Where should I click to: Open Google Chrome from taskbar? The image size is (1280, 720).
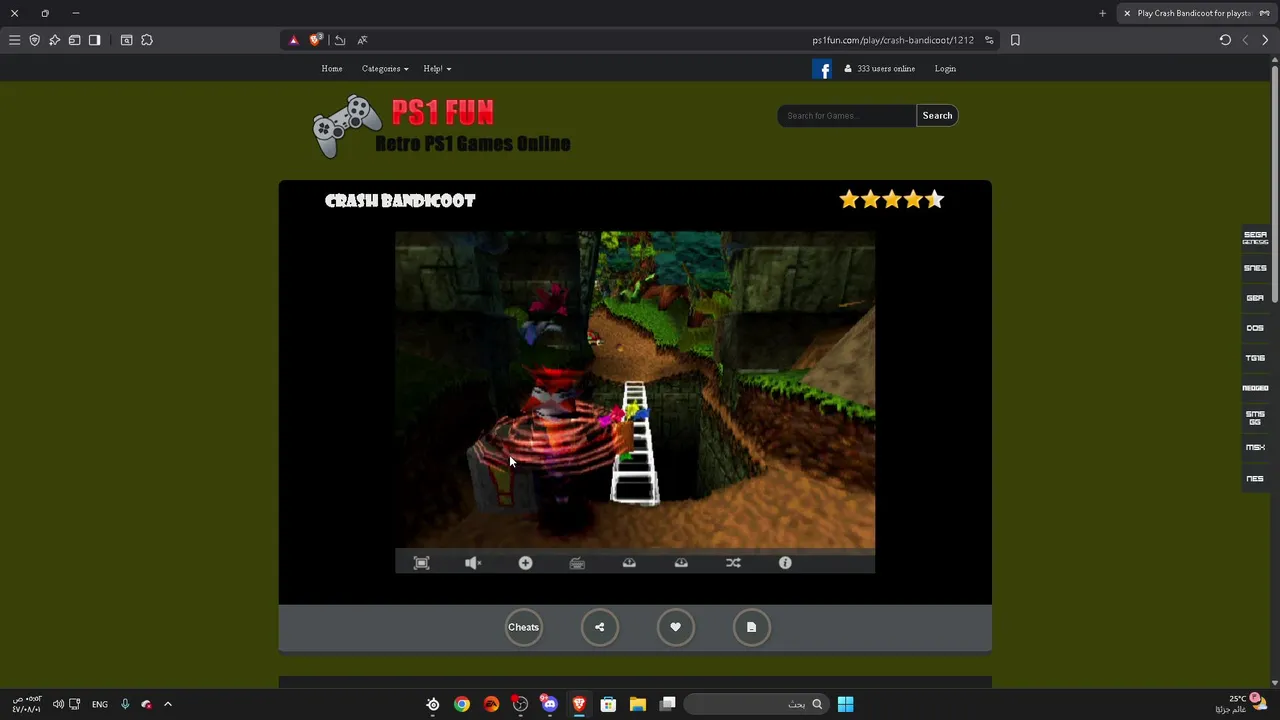point(461,704)
